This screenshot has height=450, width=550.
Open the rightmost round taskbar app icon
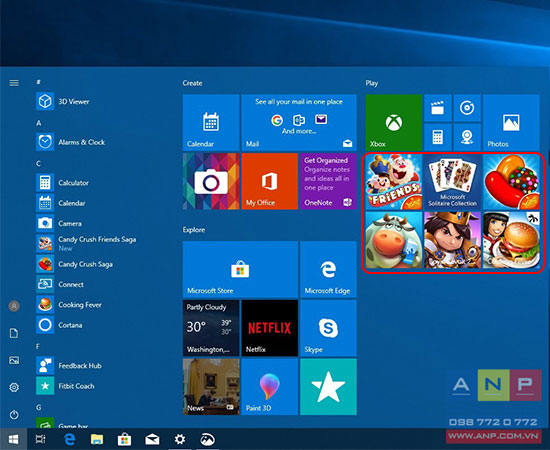207,439
